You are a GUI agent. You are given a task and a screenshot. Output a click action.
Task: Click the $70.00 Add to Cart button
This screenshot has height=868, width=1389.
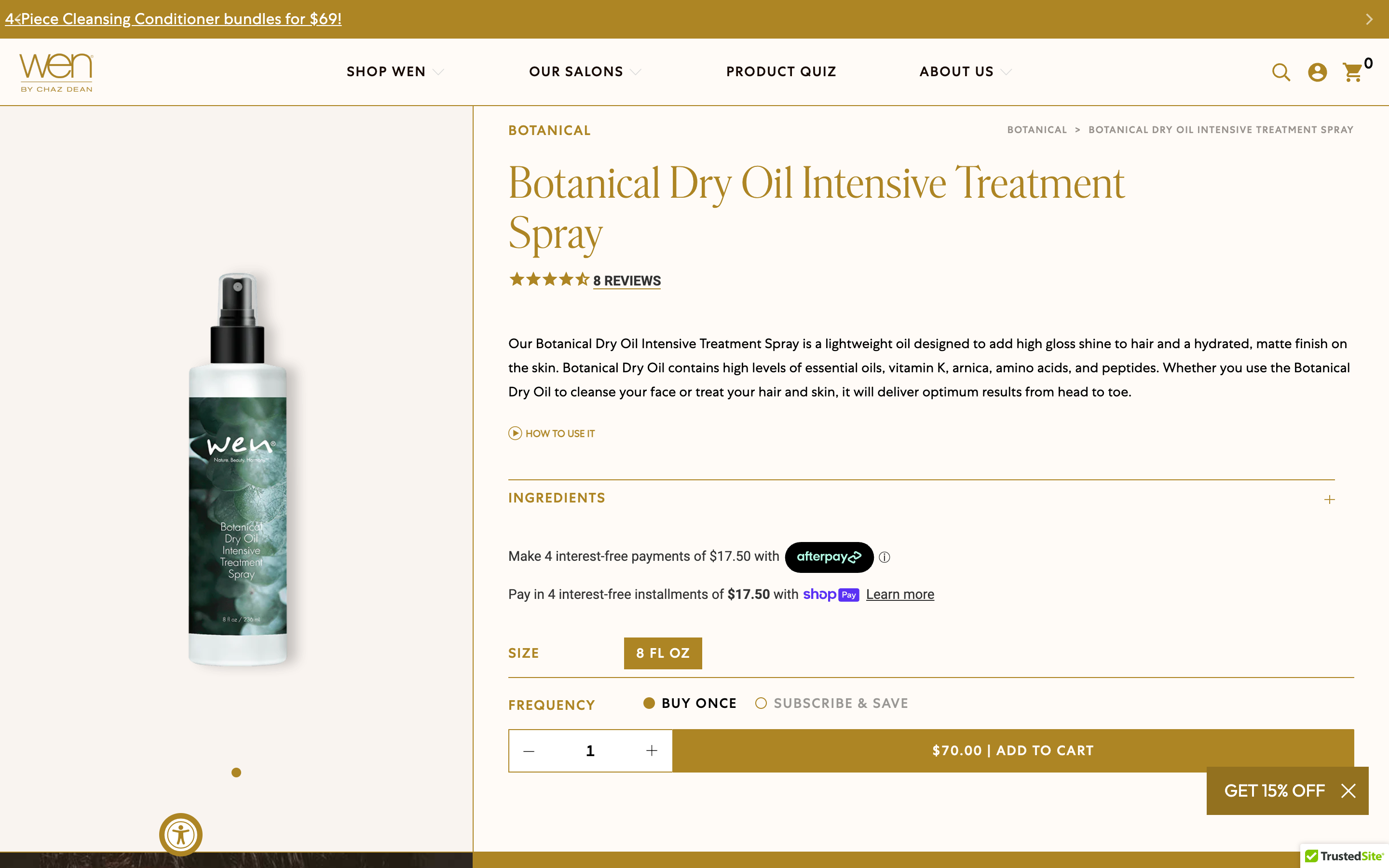click(1012, 750)
